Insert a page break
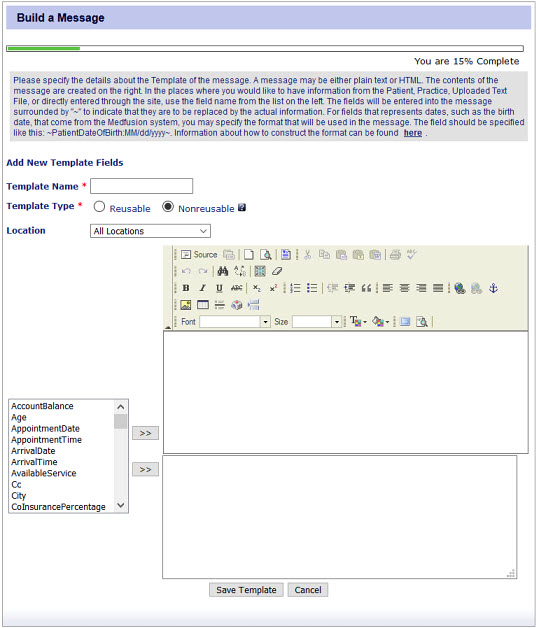Screen dimensions: 536x628 254,305
